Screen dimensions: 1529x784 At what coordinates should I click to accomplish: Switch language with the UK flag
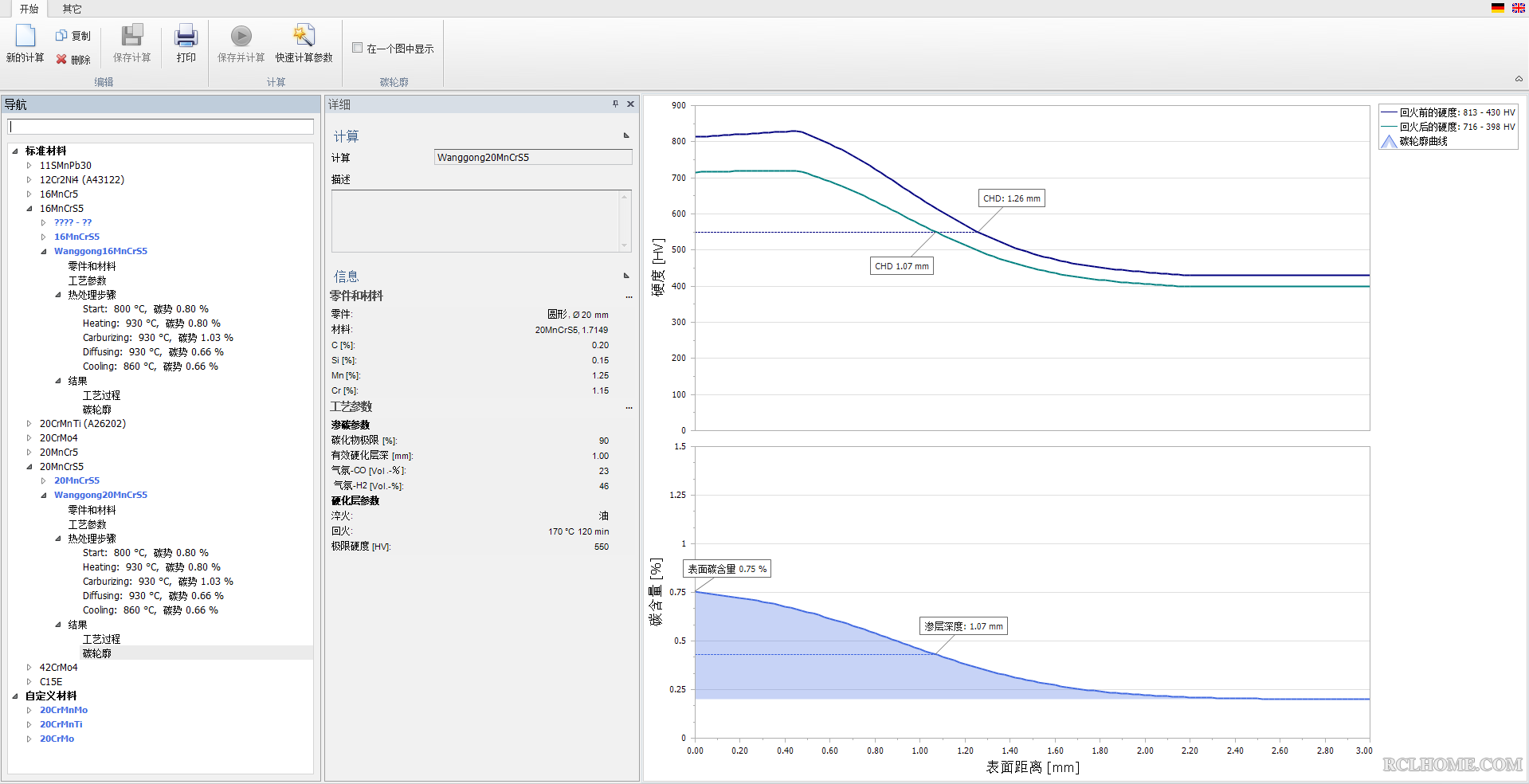tap(1519, 8)
